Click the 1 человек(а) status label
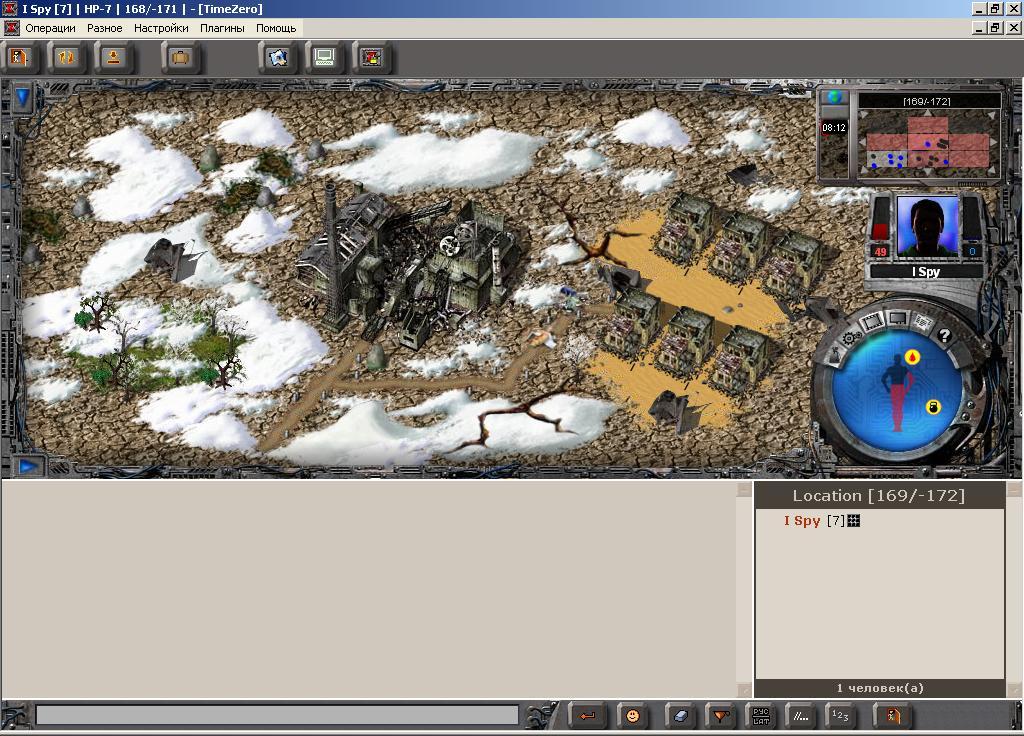The height and width of the screenshot is (736, 1024). (x=880, y=688)
